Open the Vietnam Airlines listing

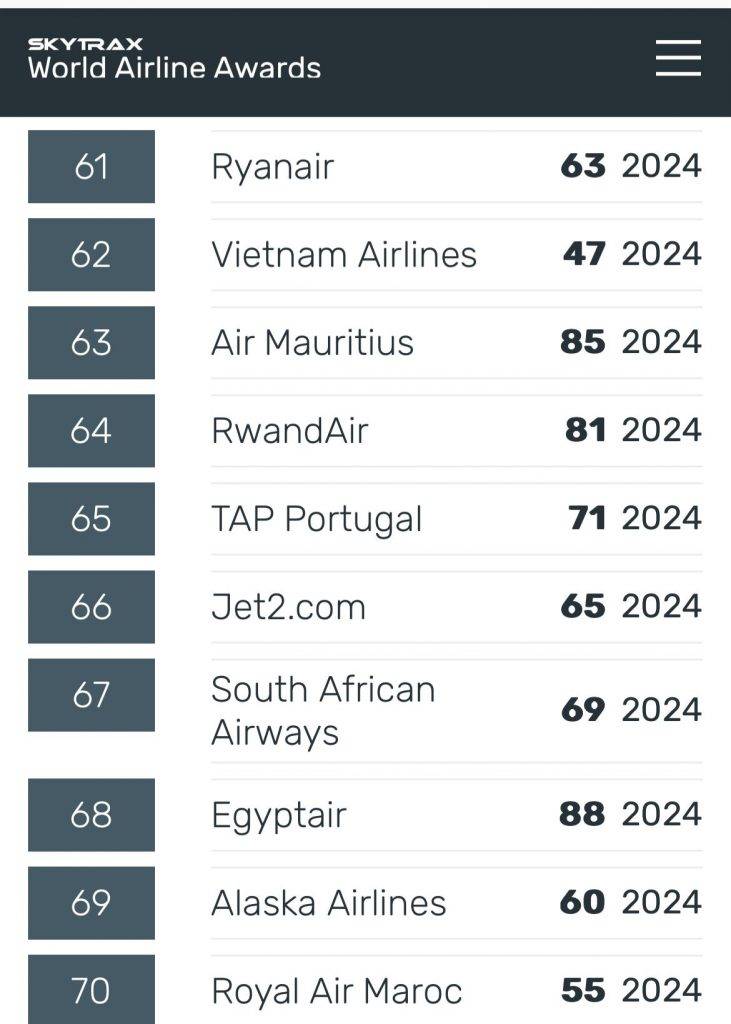[344, 255]
